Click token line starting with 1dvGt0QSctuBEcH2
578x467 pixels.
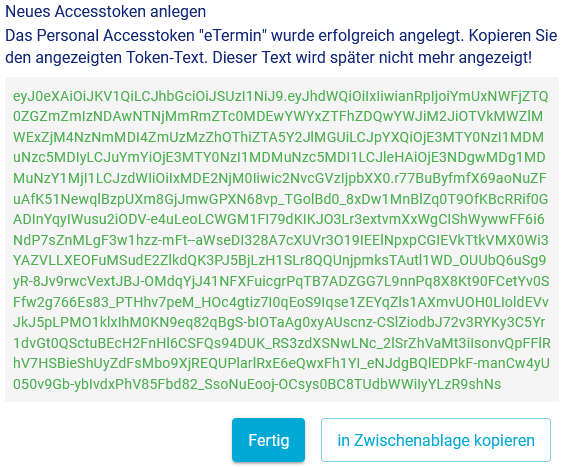point(282,343)
